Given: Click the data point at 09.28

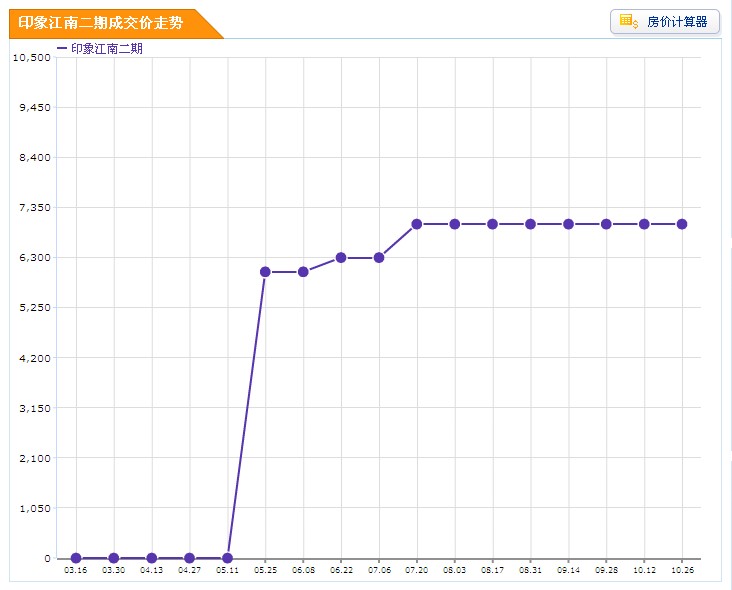Looking at the screenshot, I should click(606, 224).
